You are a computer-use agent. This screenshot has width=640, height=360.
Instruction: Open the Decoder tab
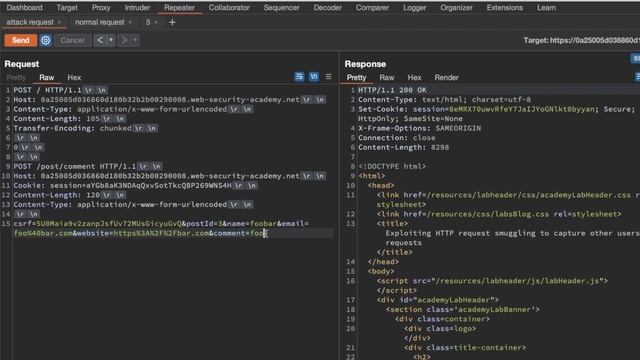pyautogui.click(x=327, y=8)
